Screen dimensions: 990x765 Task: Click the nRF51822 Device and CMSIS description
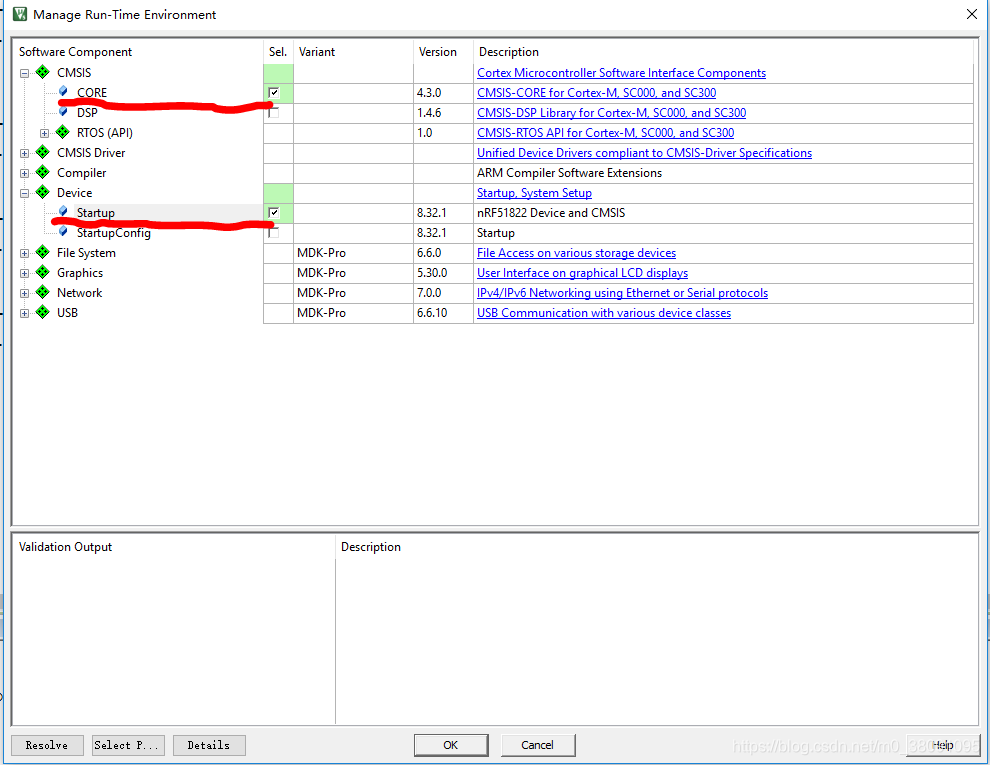tap(551, 213)
